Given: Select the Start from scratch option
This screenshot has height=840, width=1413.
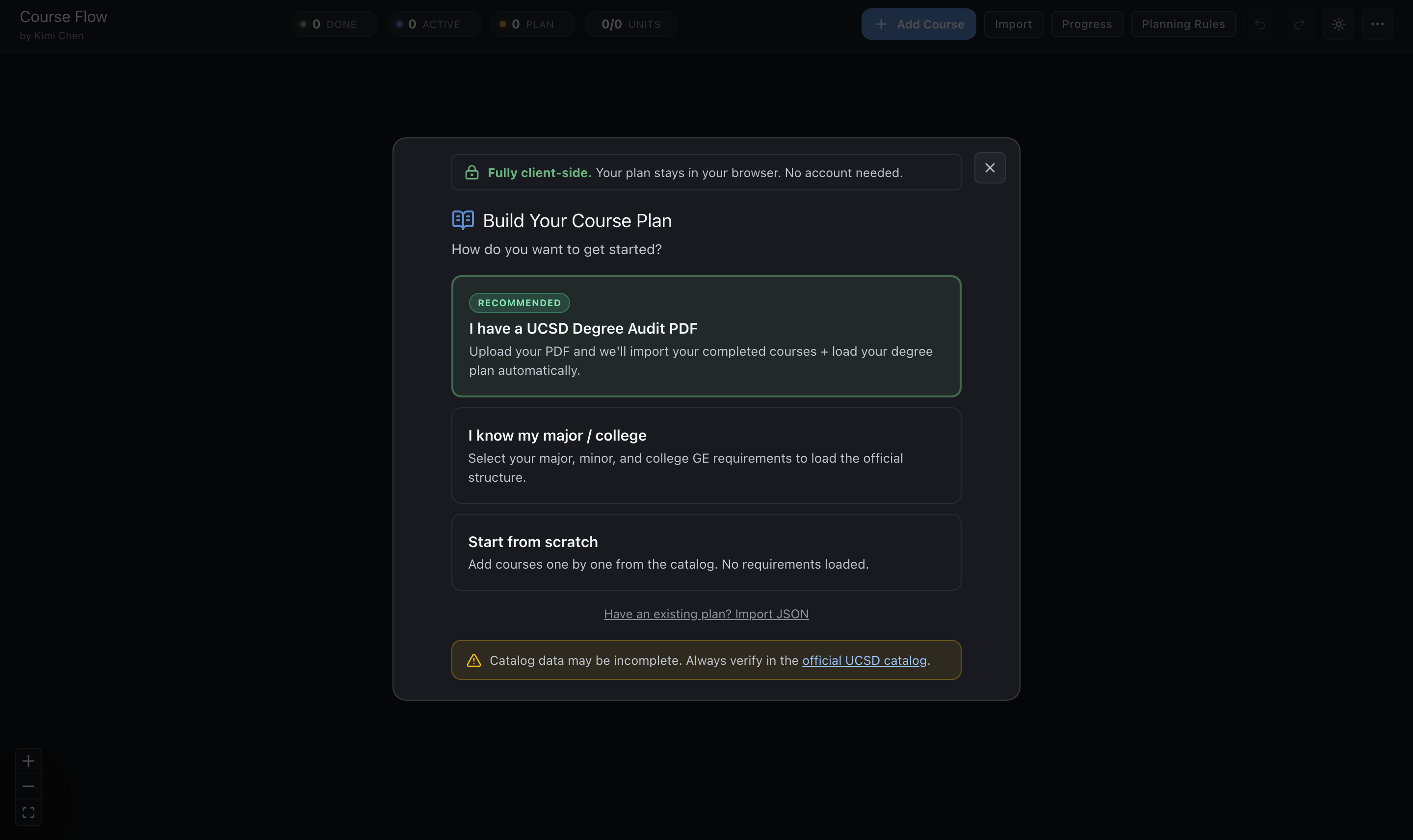Looking at the screenshot, I should pos(706,552).
